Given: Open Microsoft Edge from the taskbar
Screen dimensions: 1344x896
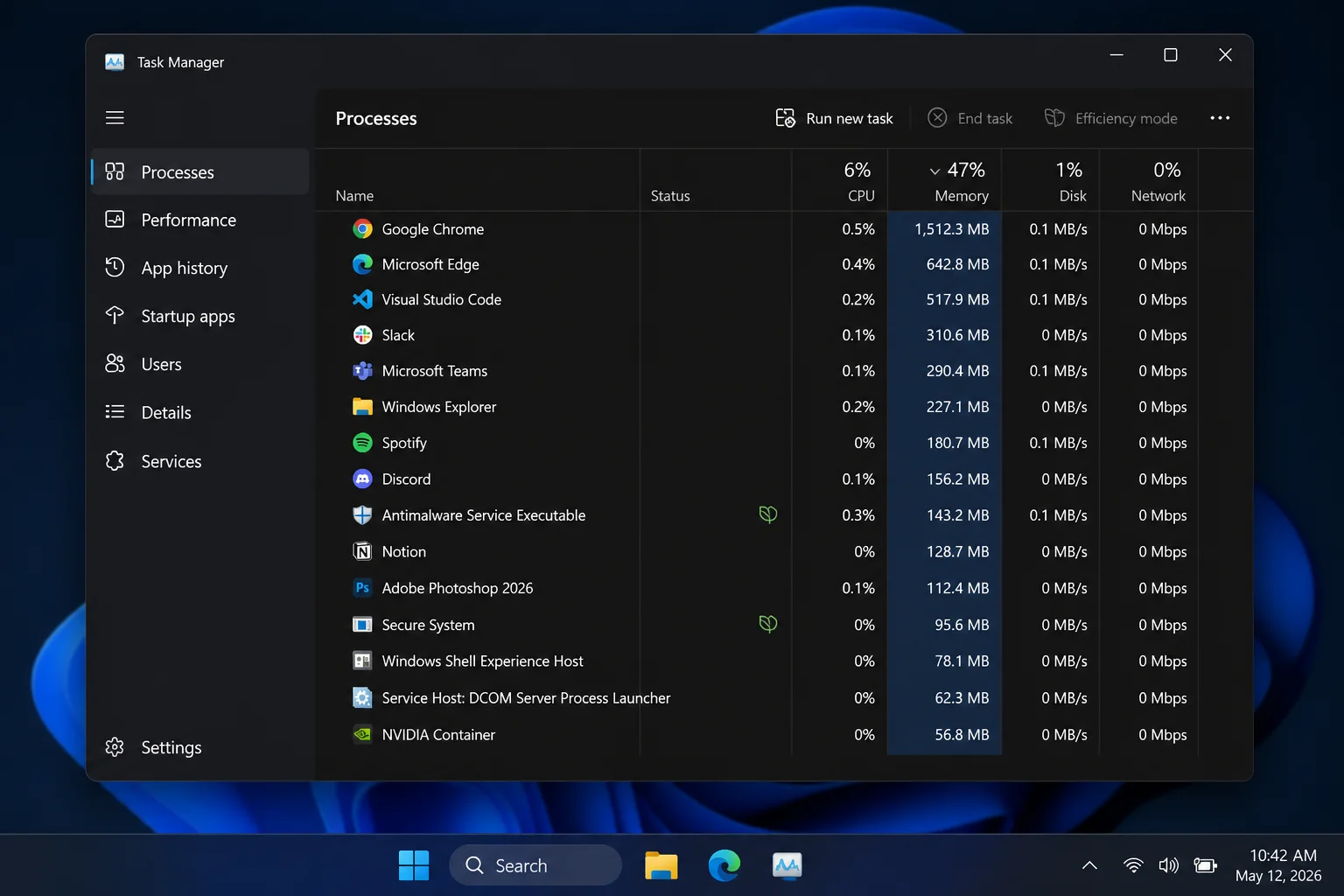Looking at the screenshot, I should (724, 865).
